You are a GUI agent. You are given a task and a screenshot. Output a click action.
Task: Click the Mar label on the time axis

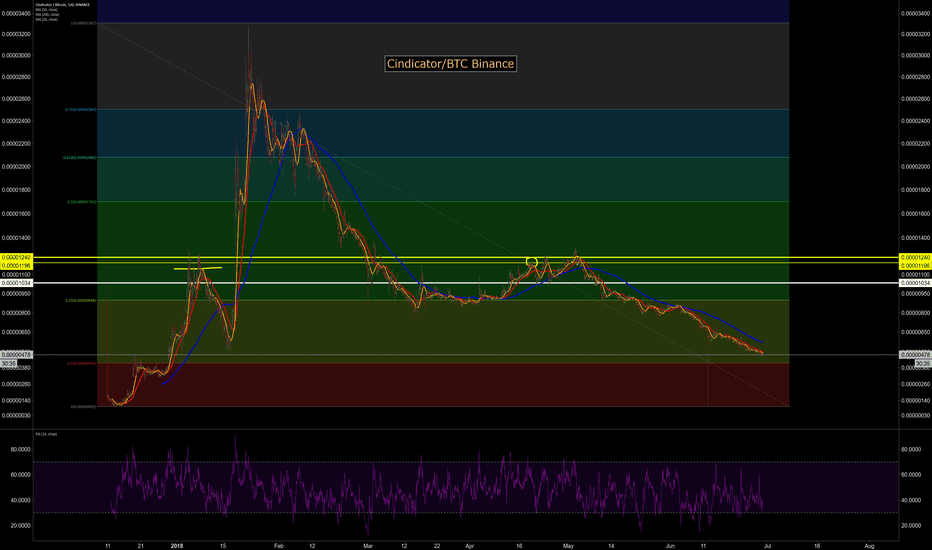click(x=368, y=546)
